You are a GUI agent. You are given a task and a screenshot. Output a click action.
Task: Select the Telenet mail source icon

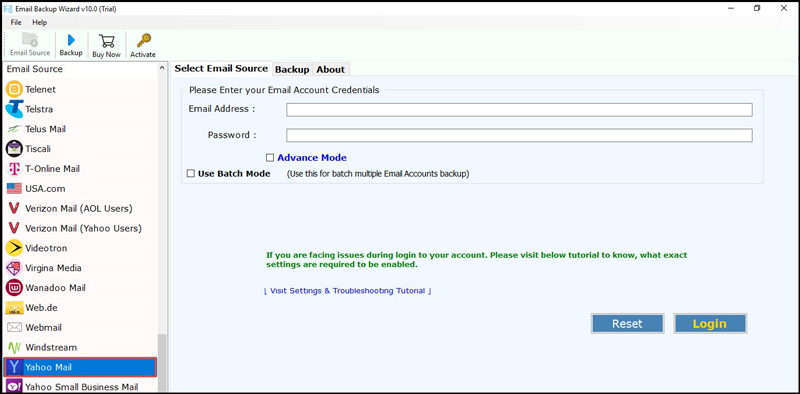point(14,89)
